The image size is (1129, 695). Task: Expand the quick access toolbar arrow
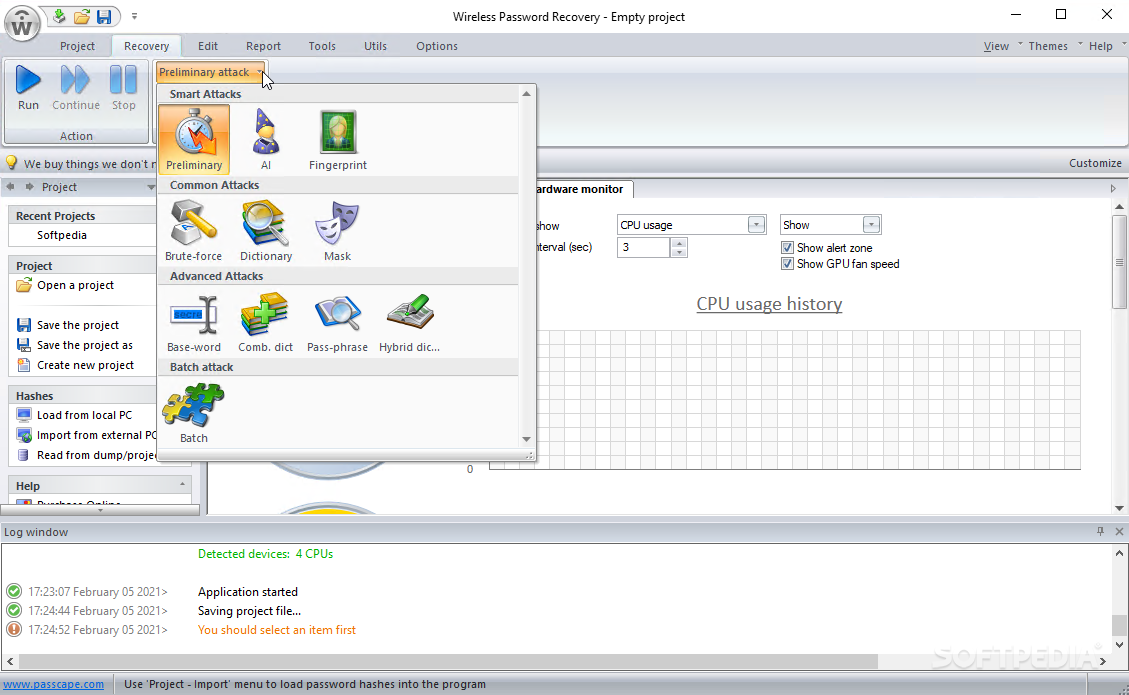coord(134,16)
